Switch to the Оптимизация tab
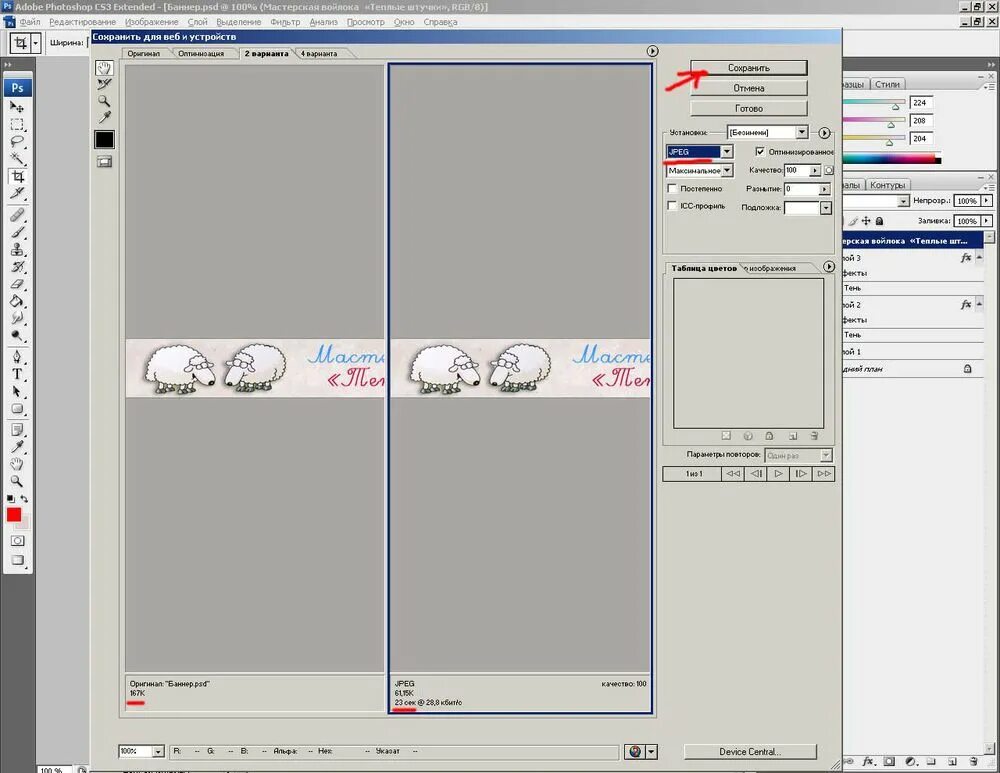1000x773 pixels. pos(201,54)
